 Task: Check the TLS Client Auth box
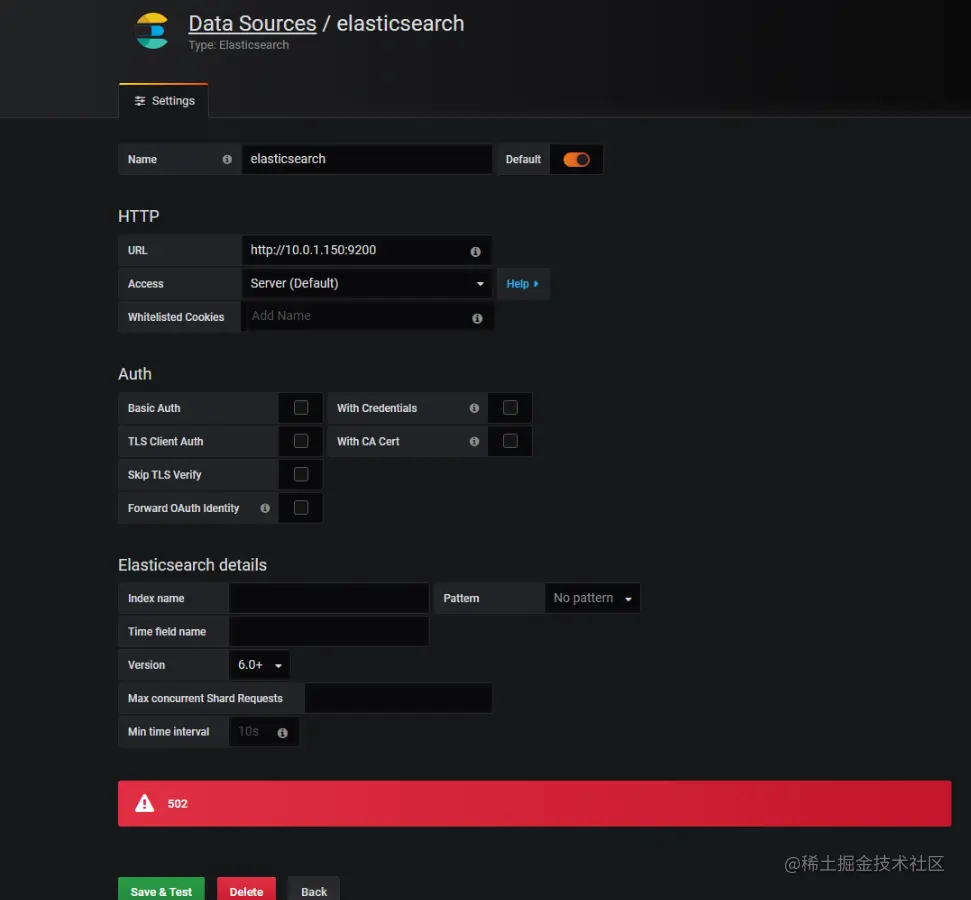[x=301, y=441]
